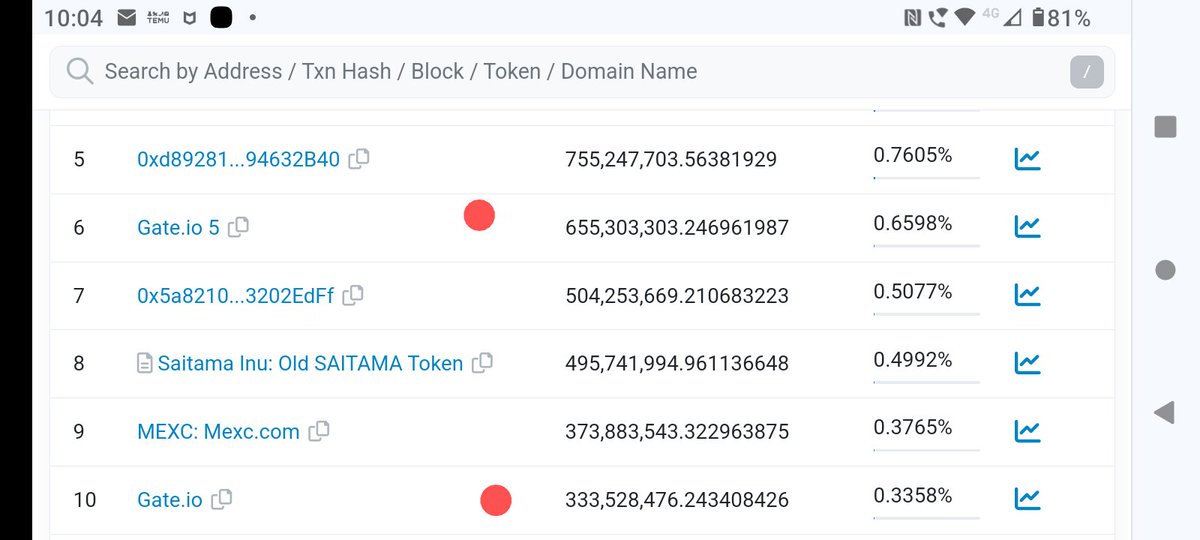Open analytics chart for MEXC row

click(1028, 431)
